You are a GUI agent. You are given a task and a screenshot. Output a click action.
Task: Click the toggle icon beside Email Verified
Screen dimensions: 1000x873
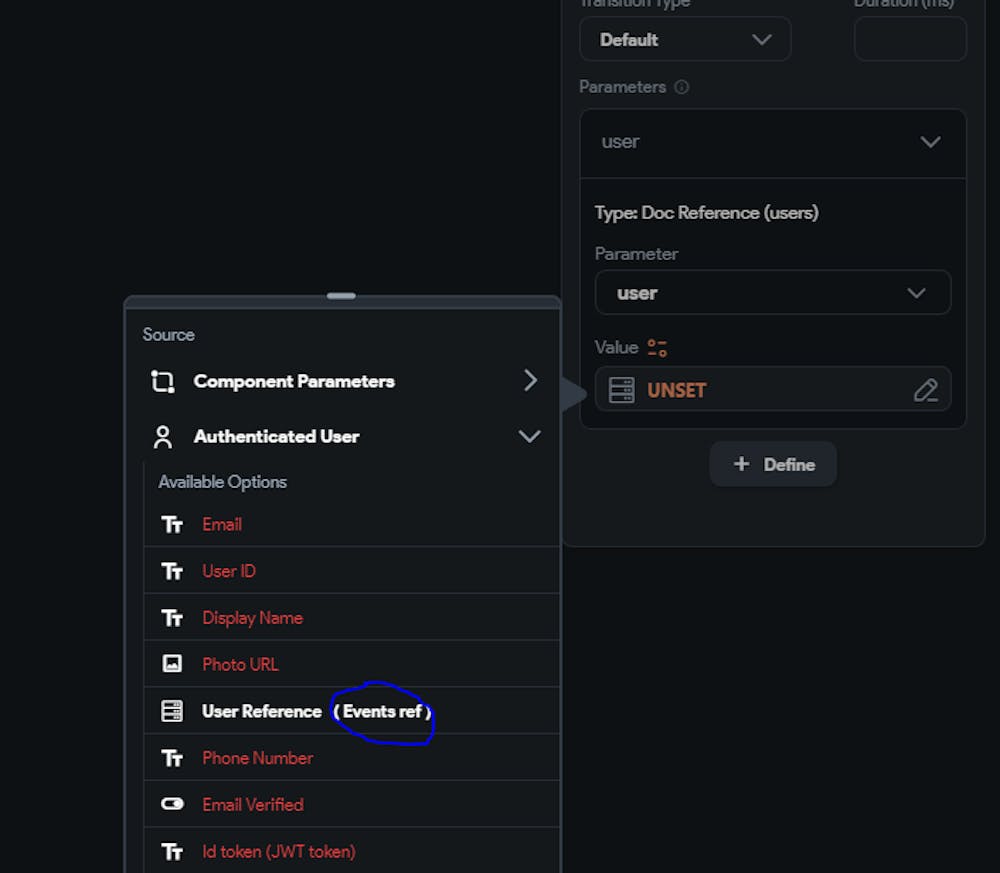click(x=172, y=804)
